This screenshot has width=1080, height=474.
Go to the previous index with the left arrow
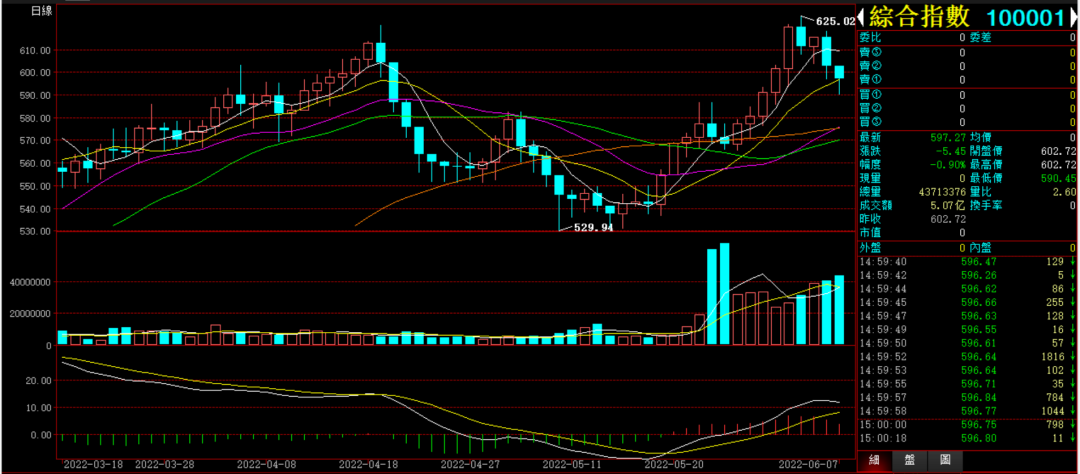click(x=860, y=17)
